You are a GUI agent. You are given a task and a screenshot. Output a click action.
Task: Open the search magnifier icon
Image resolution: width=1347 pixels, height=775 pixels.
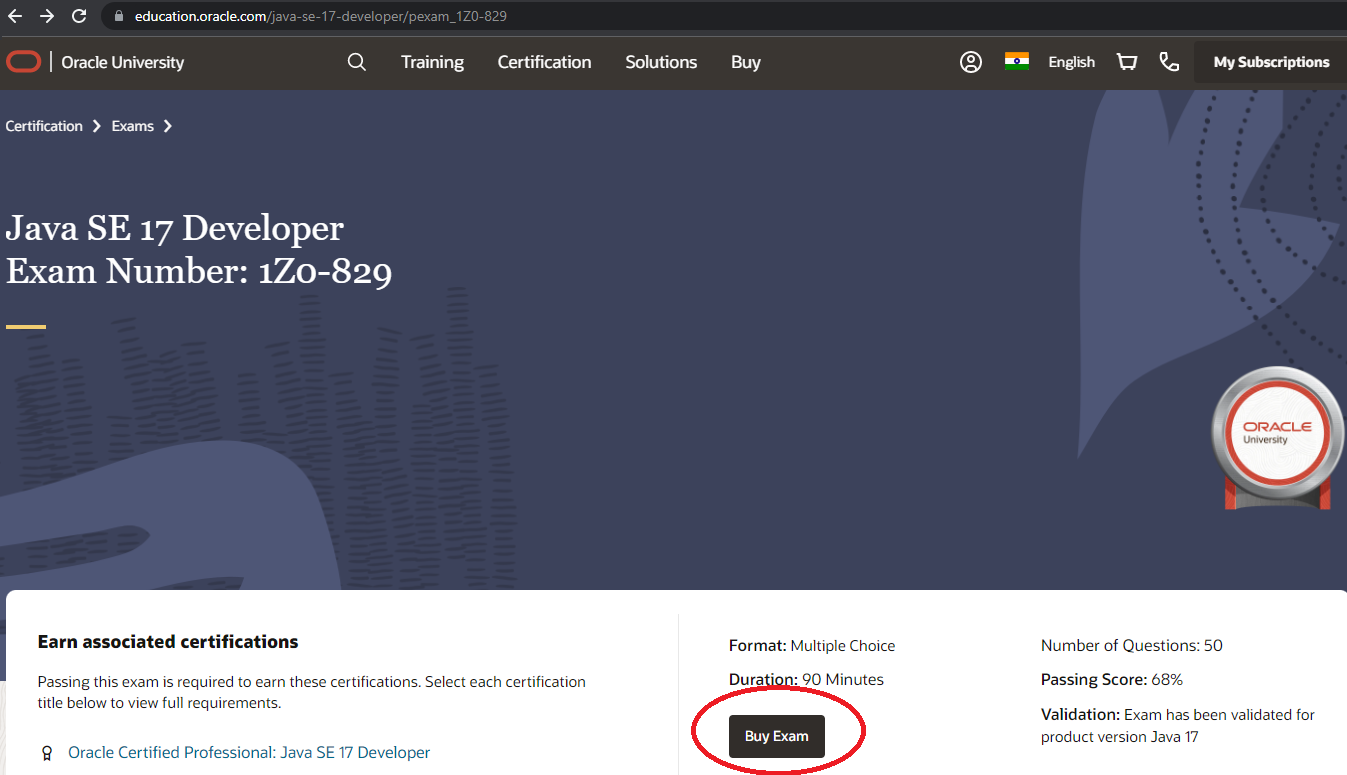click(357, 62)
